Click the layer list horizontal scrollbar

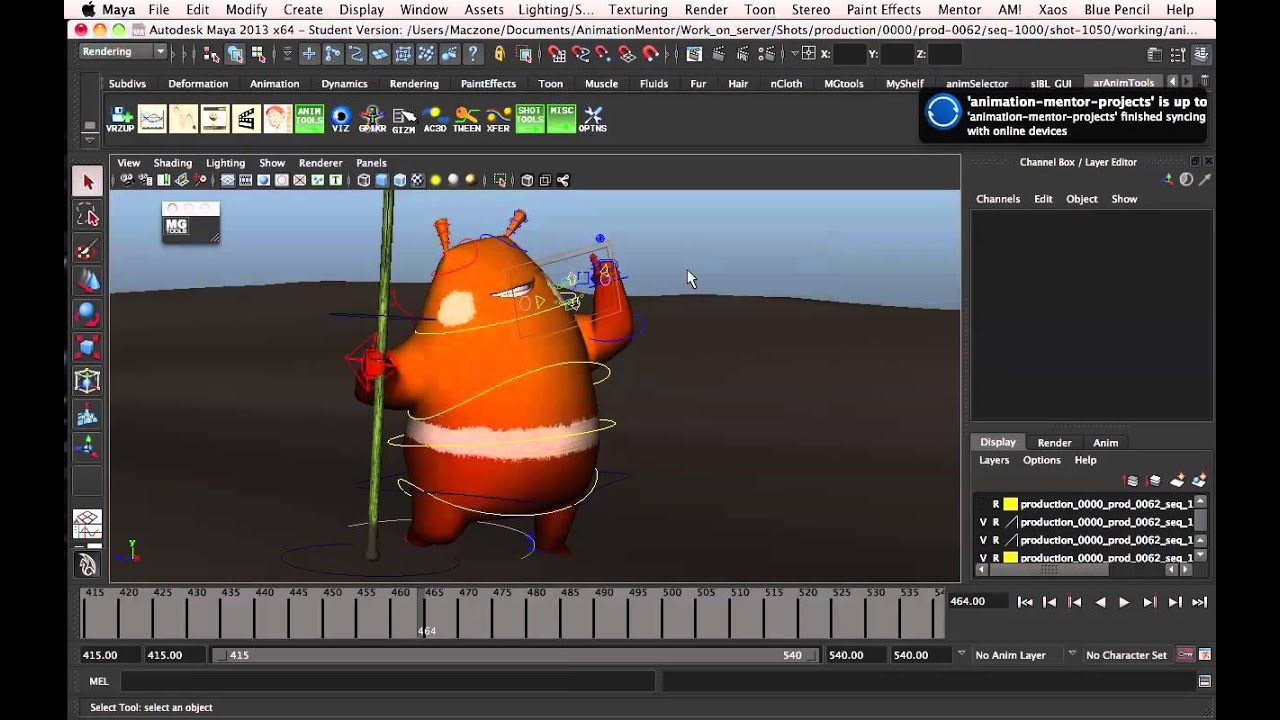[x=1047, y=570]
